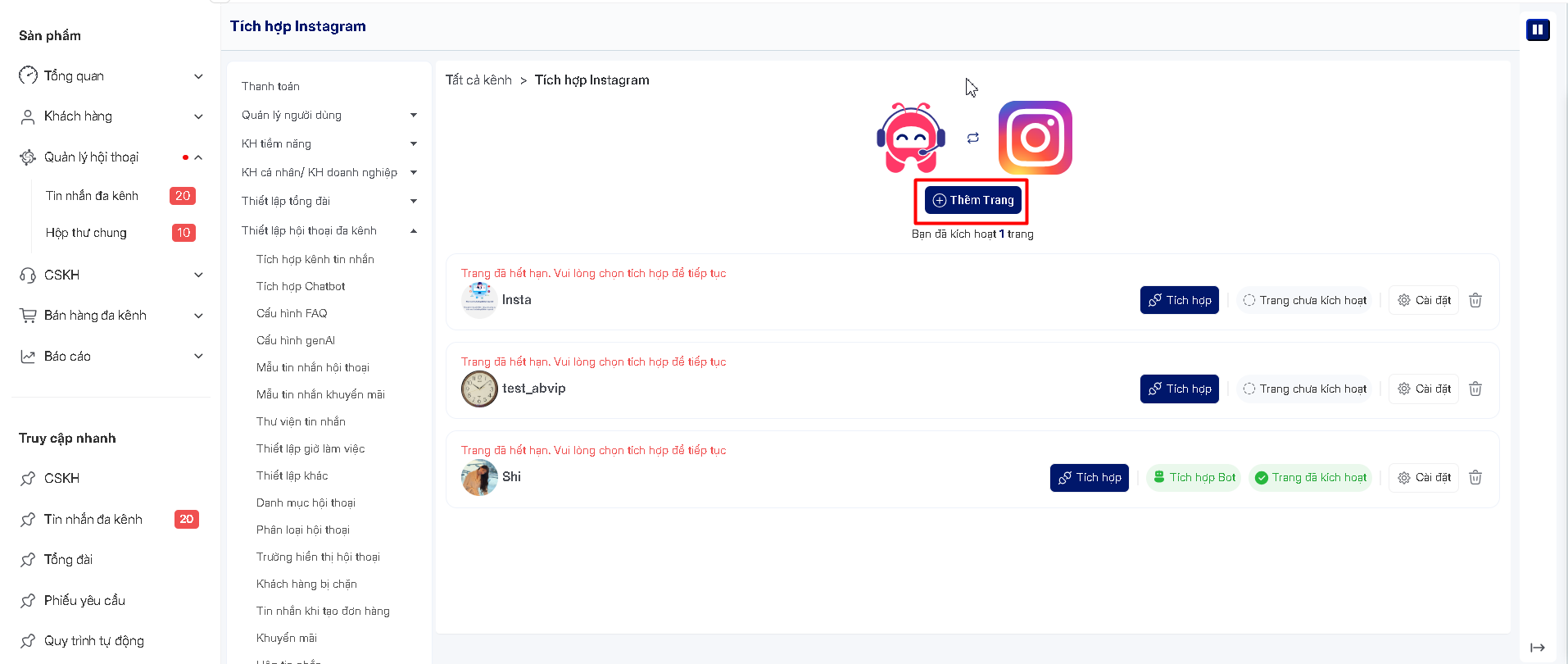The height and width of the screenshot is (664, 1568).
Task: Open Tích hợp Chatbot item
Action: coord(301,286)
